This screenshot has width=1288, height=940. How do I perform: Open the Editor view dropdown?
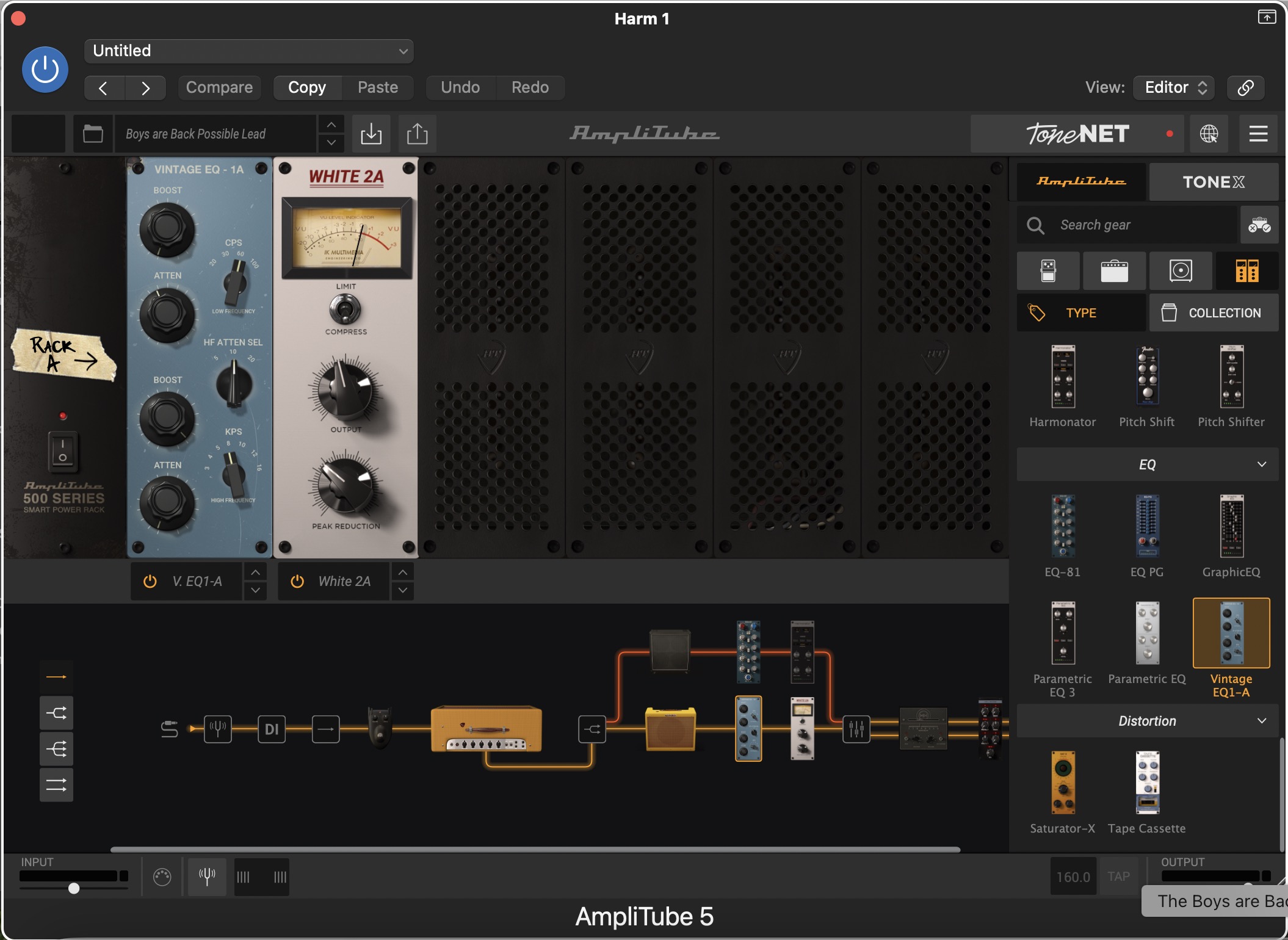coord(1174,88)
